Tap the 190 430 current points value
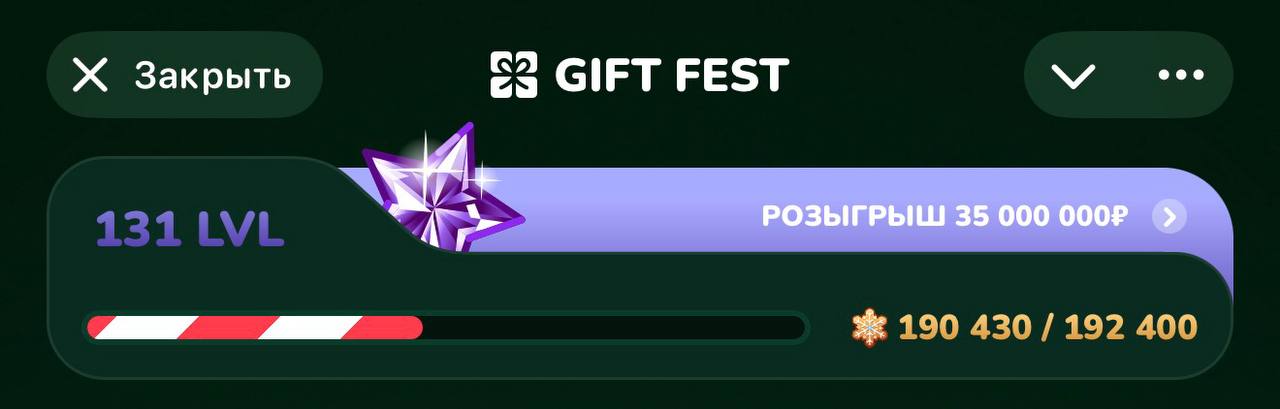 (965, 327)
